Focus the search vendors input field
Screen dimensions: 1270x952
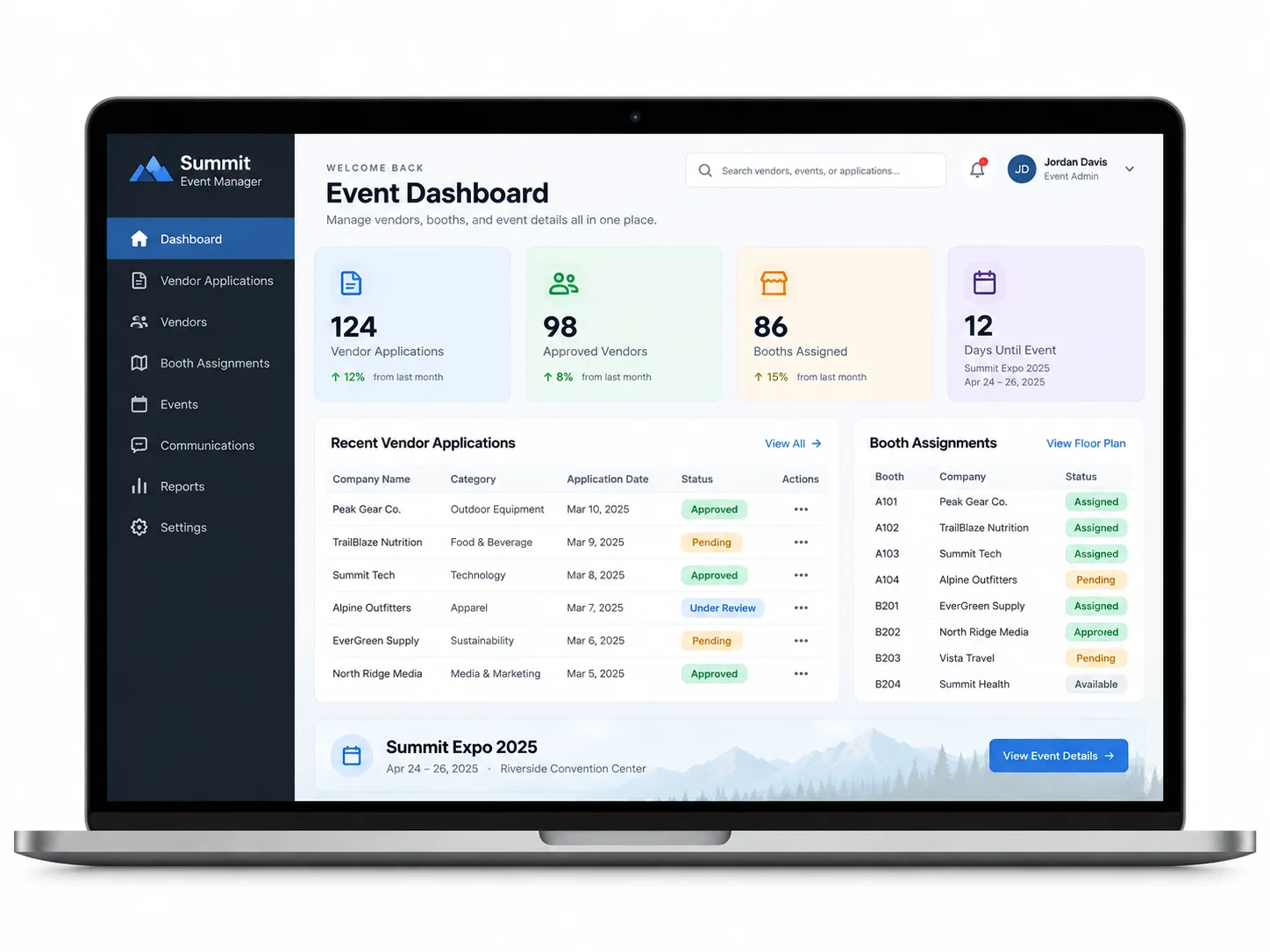click(816, 170)
